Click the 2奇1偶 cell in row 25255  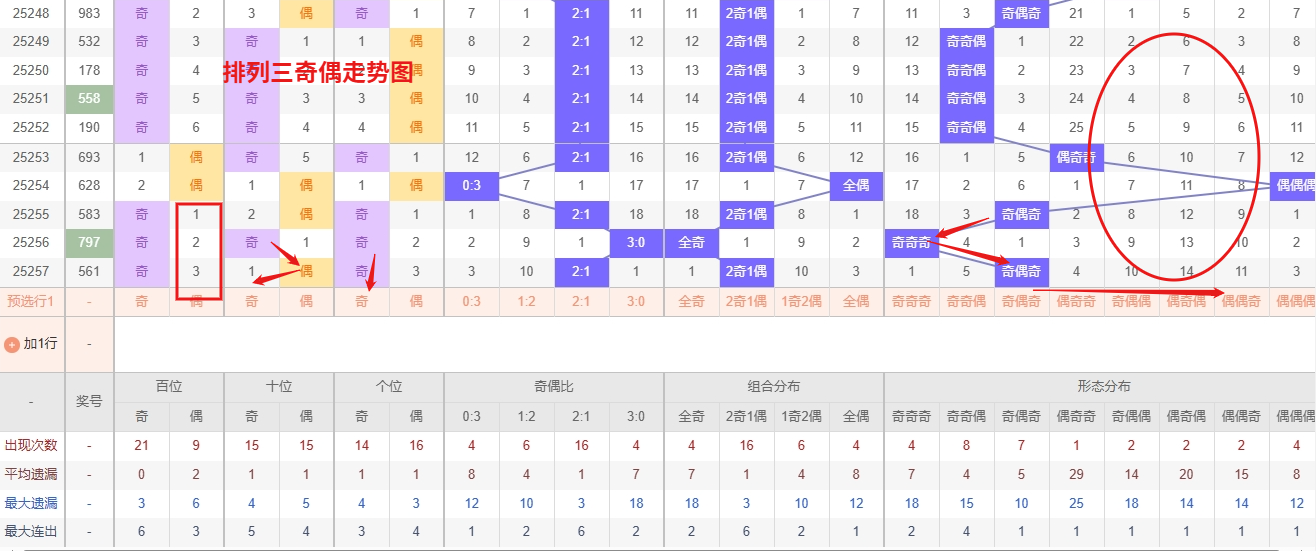coord(746,213)
